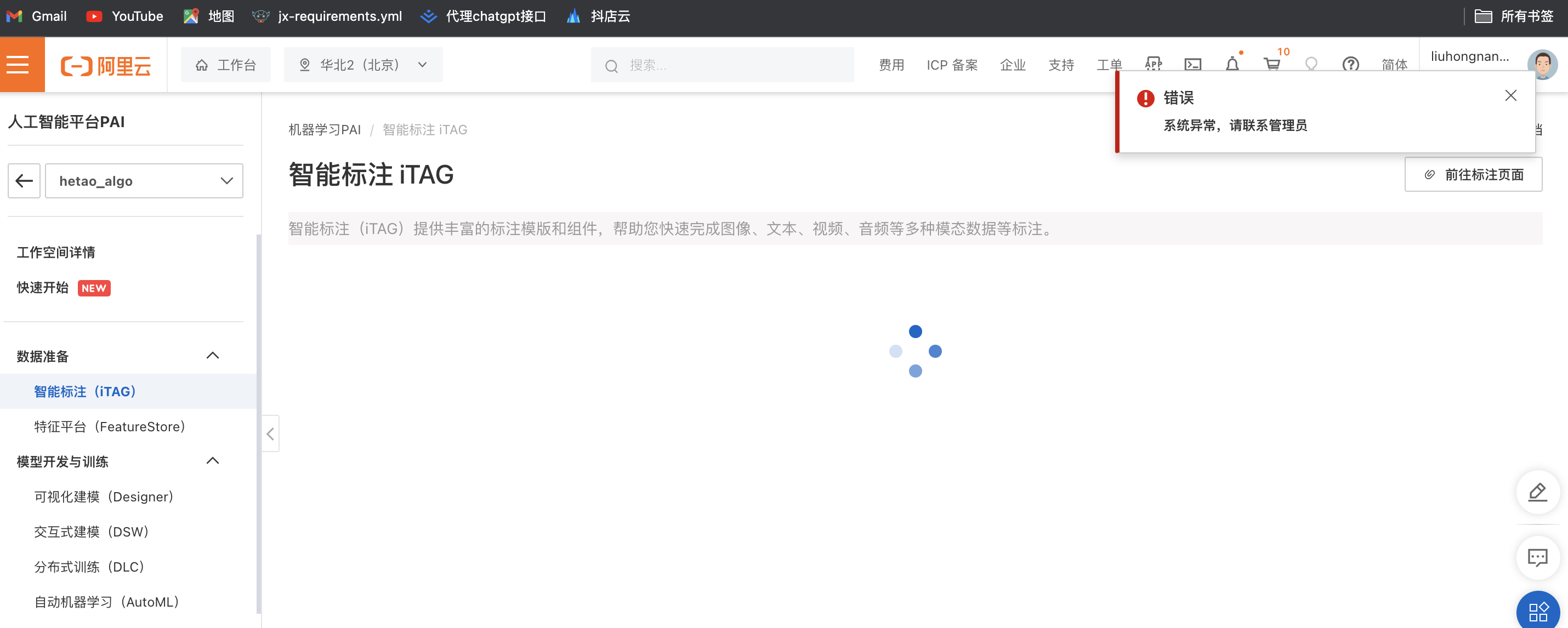This screenshot has height=628, width=1568.
Task: Click the 人工智能平台PAI sidebar title
Action: (x=66, y=122)
